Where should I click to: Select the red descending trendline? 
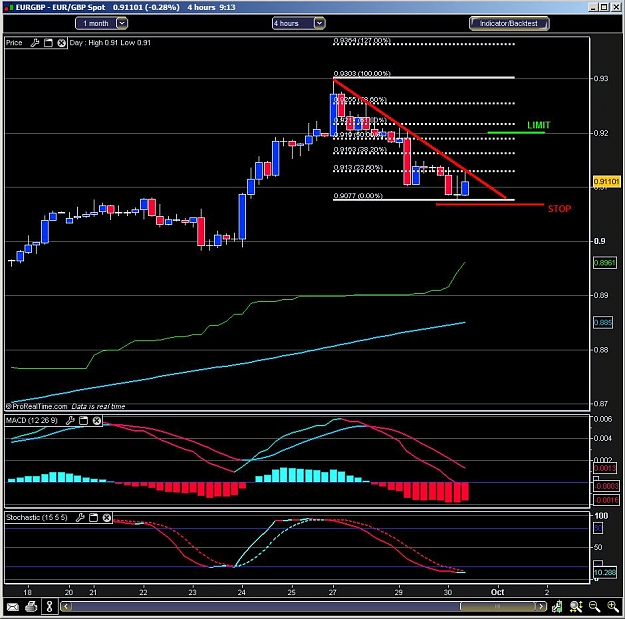[x=419, y=139]
